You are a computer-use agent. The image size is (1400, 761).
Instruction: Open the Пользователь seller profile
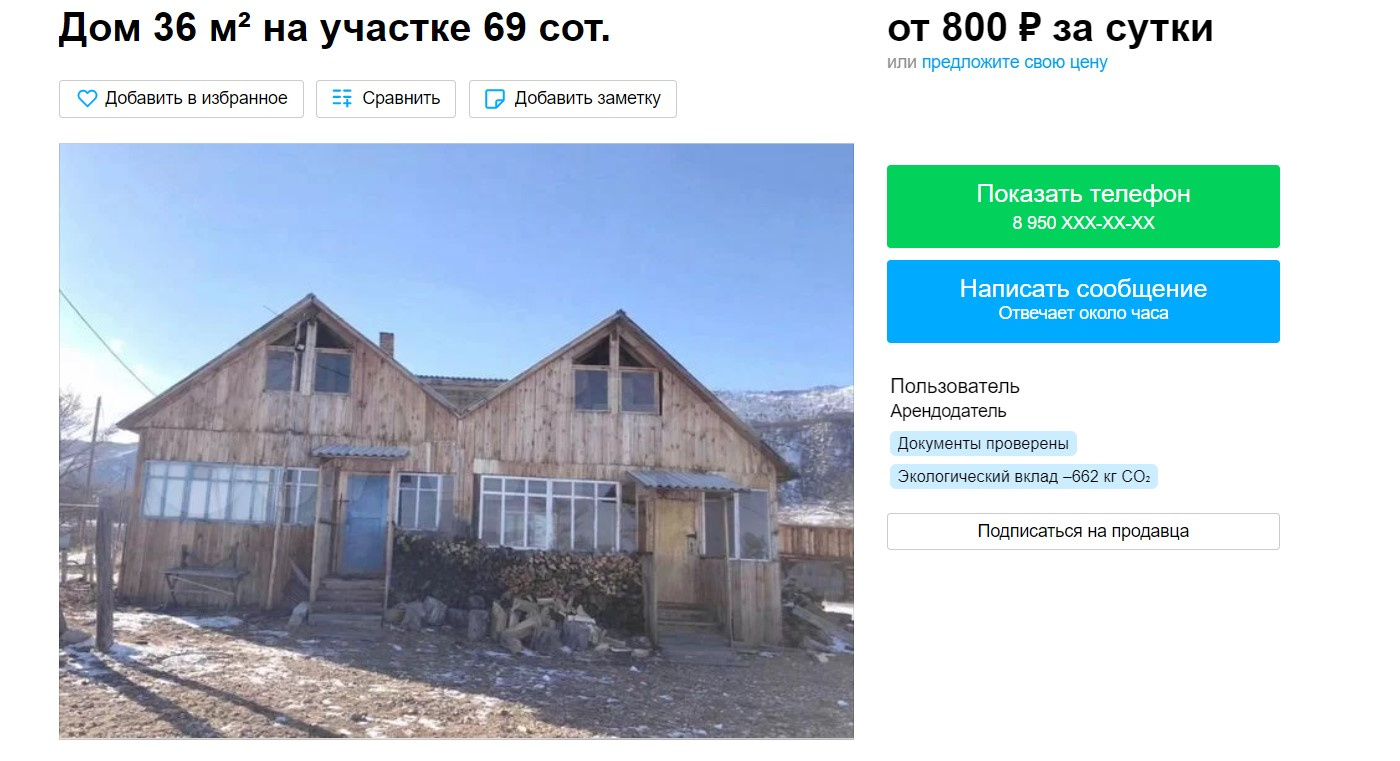tap(955, 386)
